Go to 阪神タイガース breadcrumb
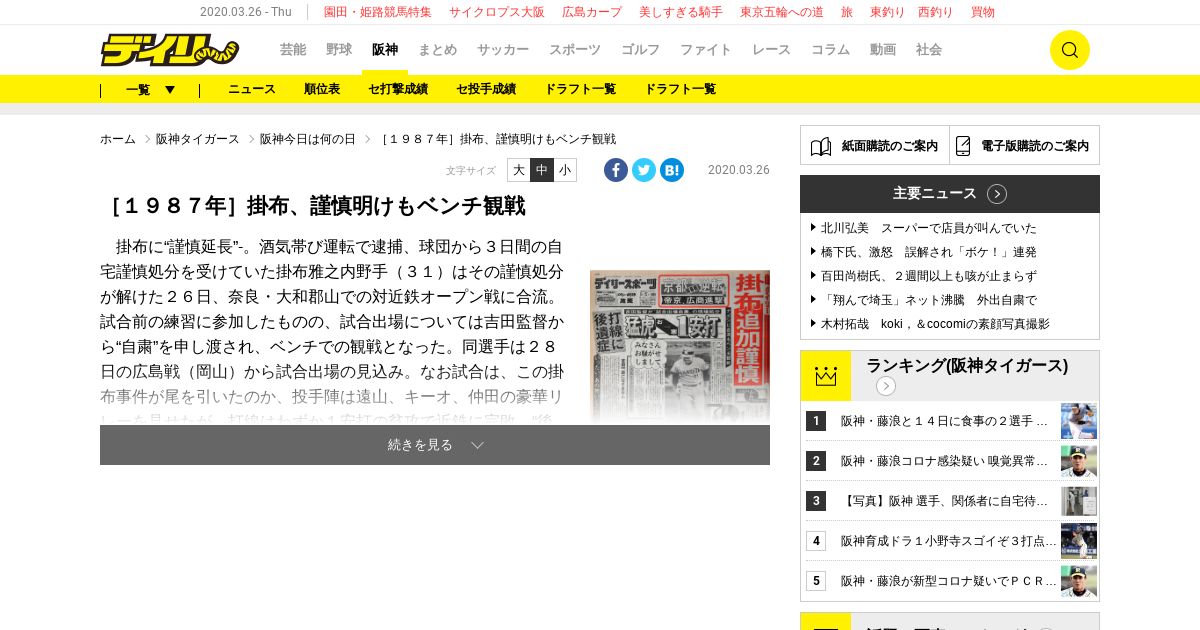The height and width of the screenshot is (630, 1200). click(x=198, y=139)
